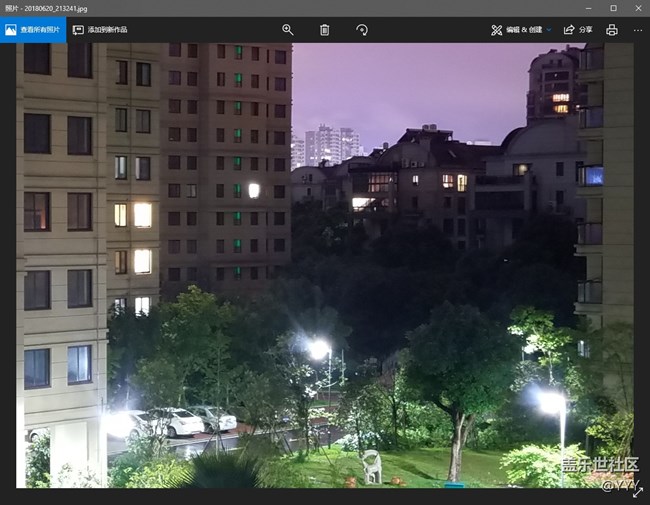Open the three-dot more options menu
This screenshot has height=505, width=650.
(638, 30)
